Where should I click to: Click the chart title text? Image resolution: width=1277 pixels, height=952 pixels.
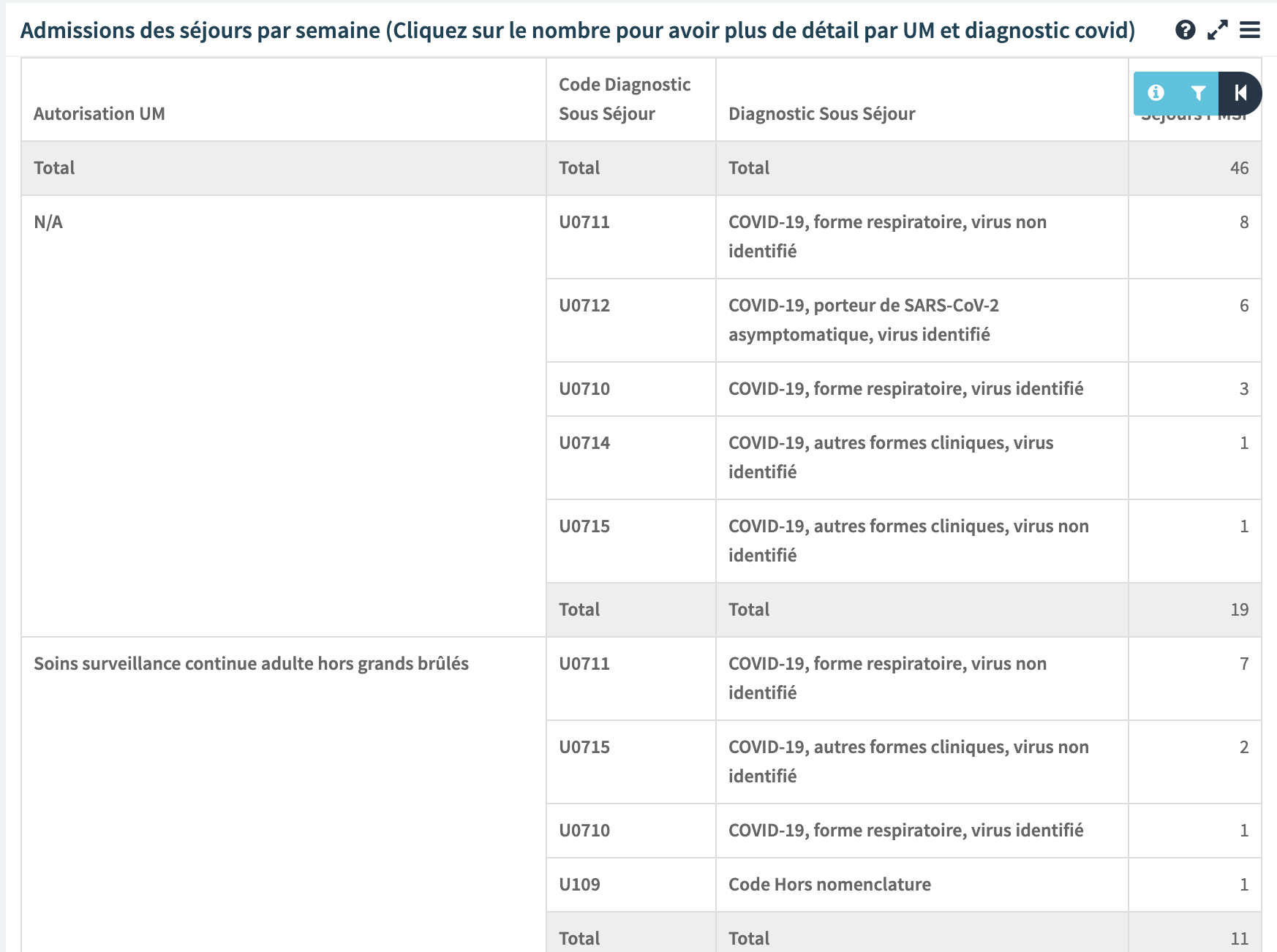click(578, 31)
